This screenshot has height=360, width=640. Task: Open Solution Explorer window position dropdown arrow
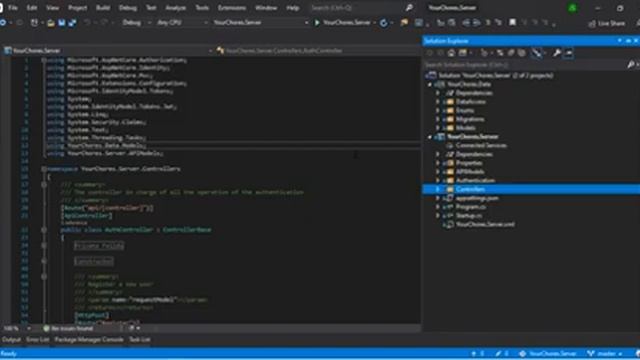620,40
